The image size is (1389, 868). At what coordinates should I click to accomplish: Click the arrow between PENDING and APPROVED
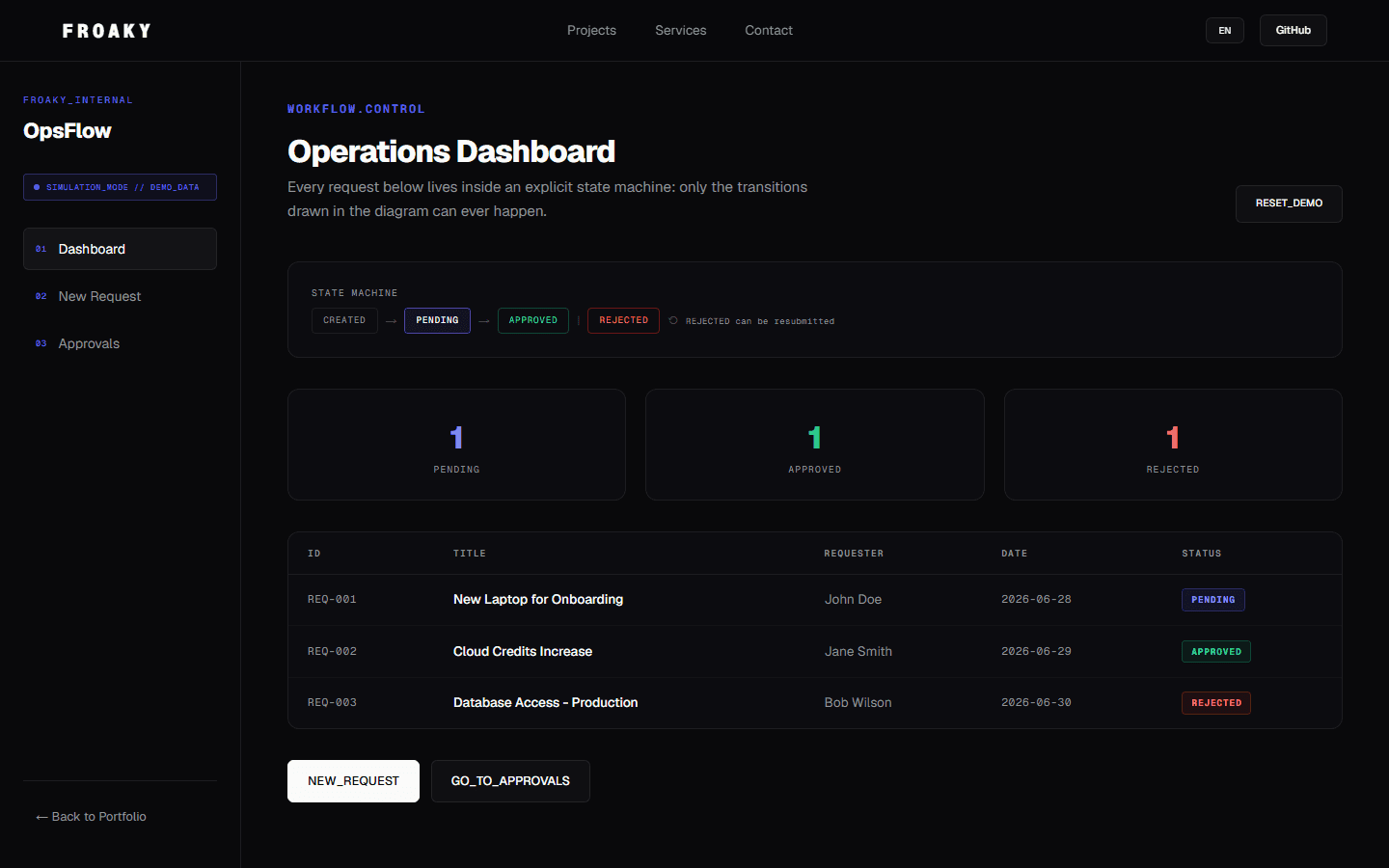click(x=484, y=321)
